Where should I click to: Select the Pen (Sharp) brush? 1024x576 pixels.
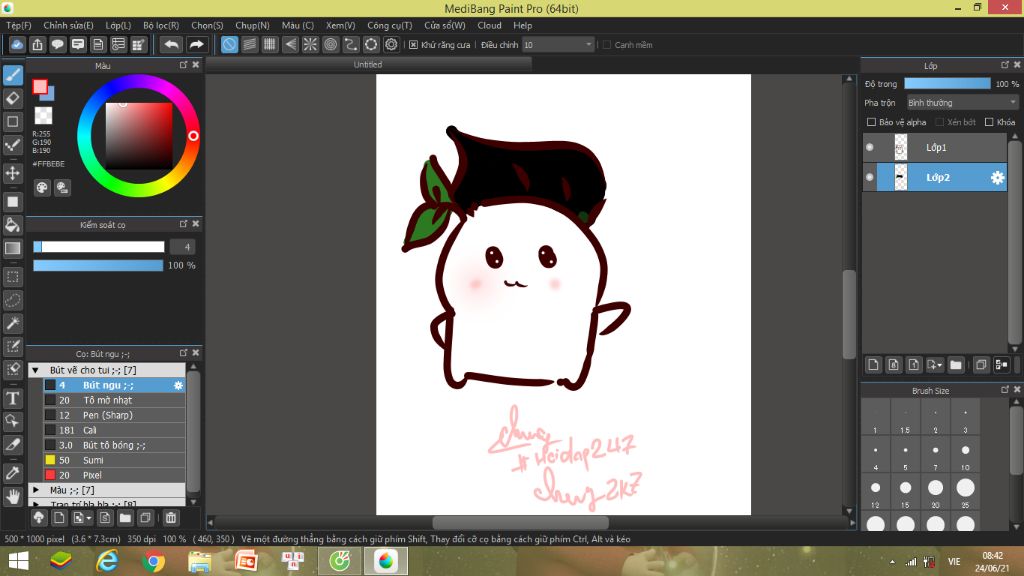114,415
